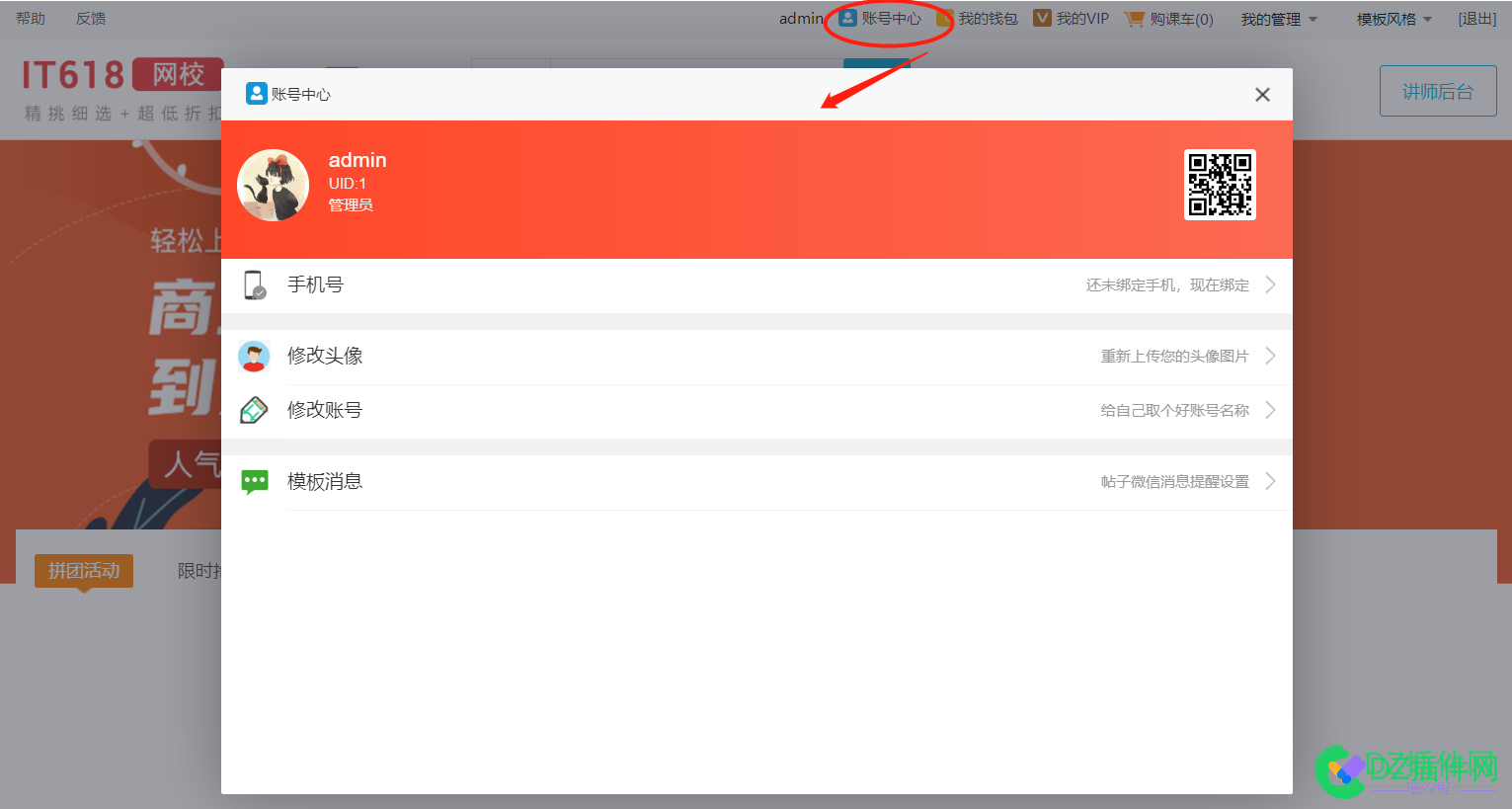Click the 讲师后台 button
This screenshot has width=1512, height=809.
(x=1438, y=92)
